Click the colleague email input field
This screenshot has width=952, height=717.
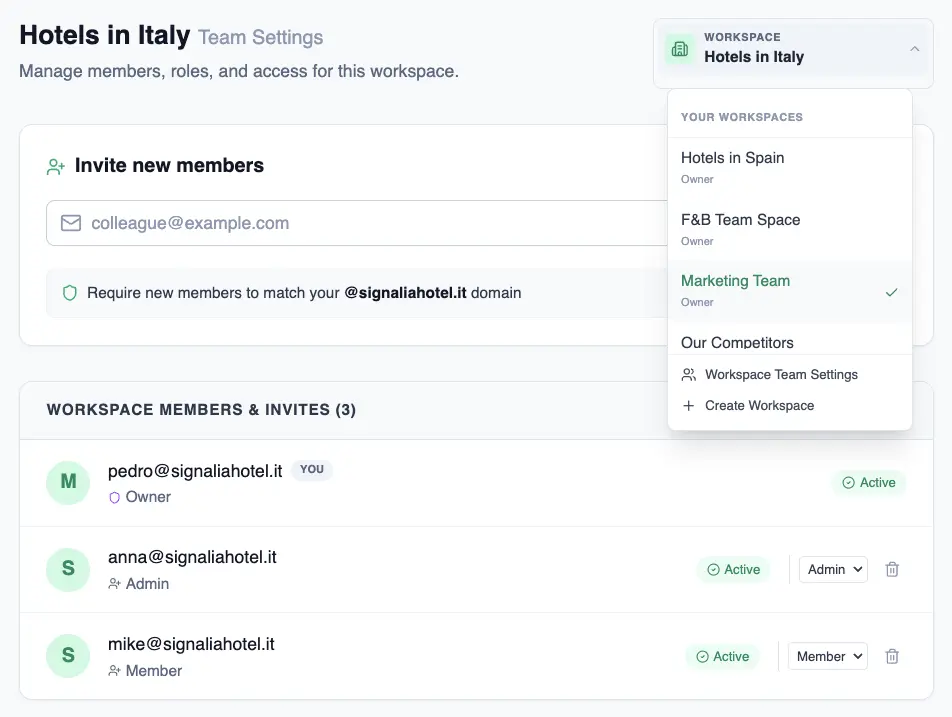point(357,223)
